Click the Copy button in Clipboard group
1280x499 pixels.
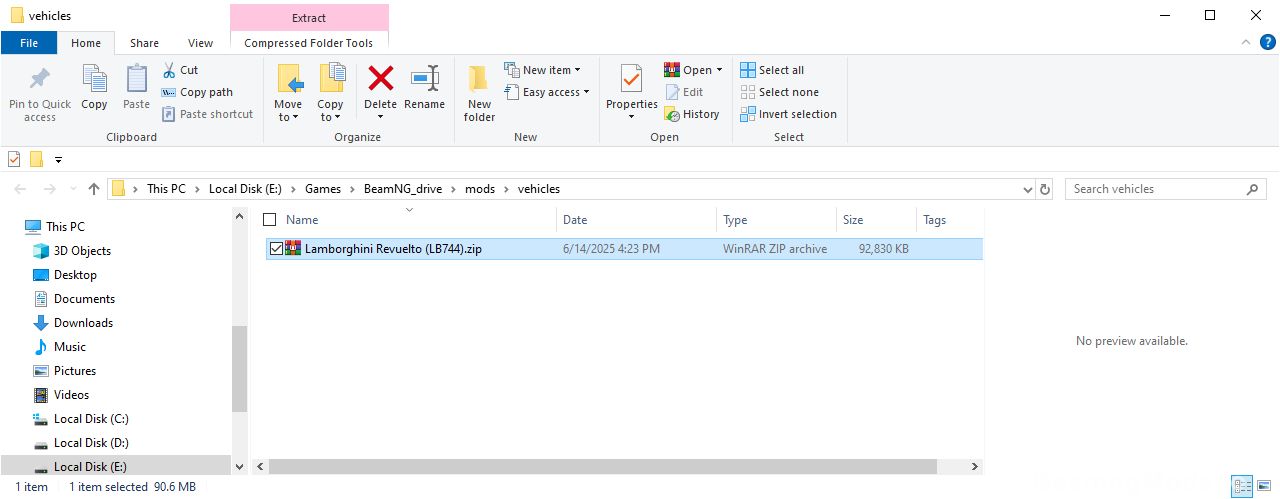[94, 88]
